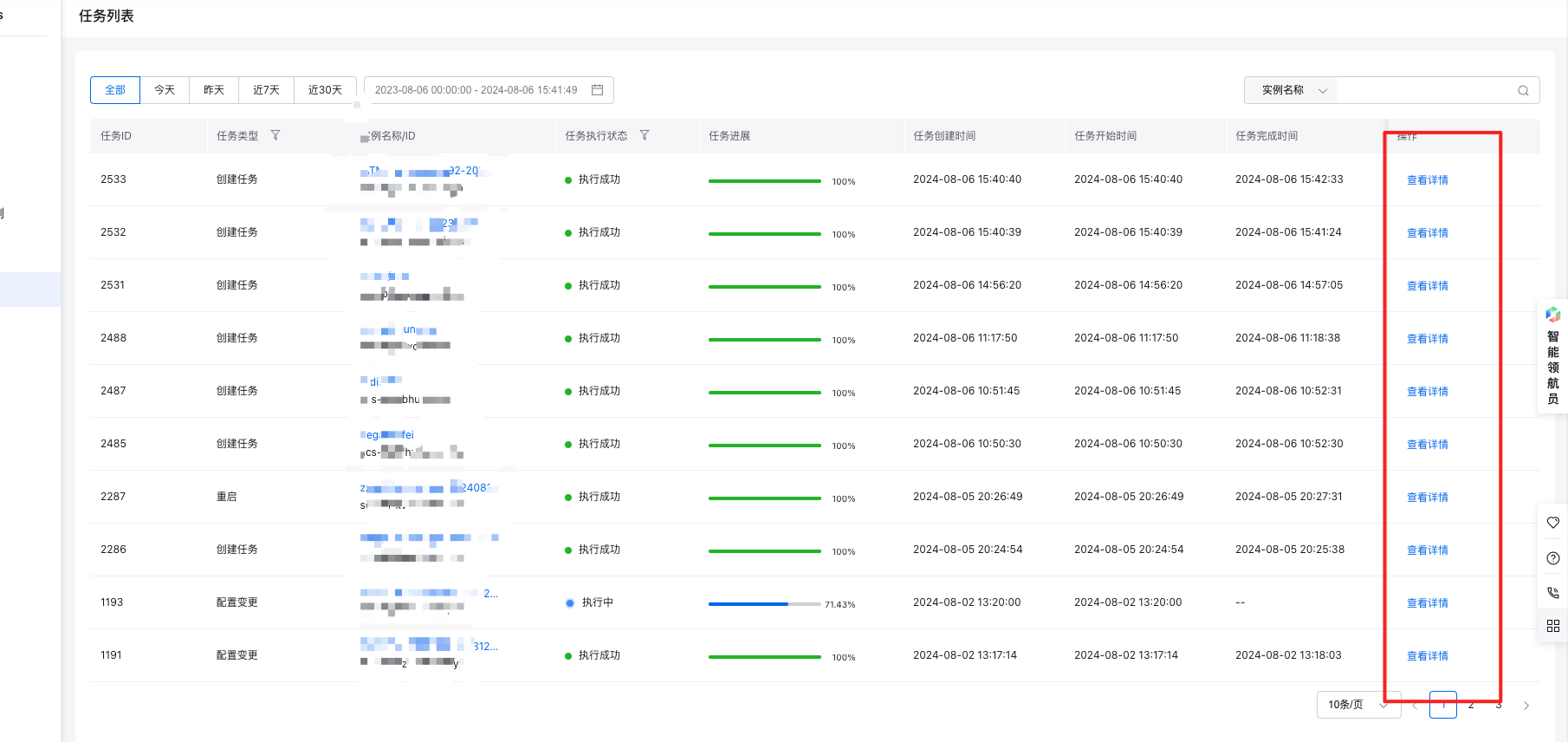The height and width of the screenshot is (742, 1568).
Task: Select the 近7天 time filter tab
Action: click(266, 90)
